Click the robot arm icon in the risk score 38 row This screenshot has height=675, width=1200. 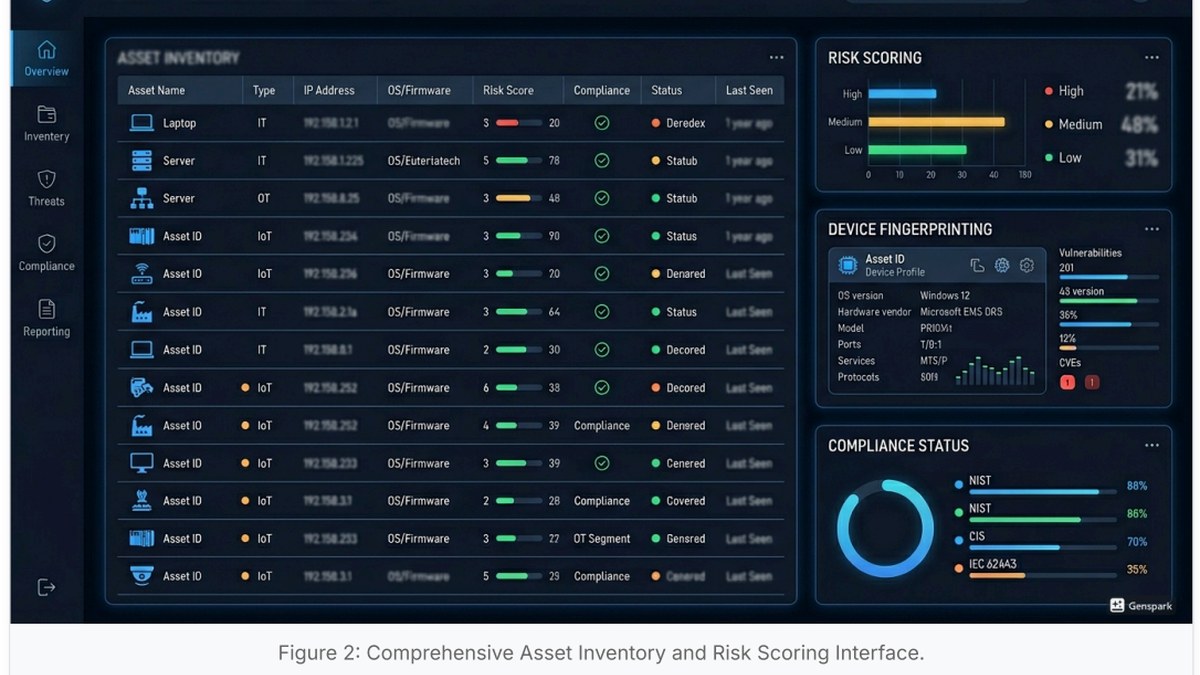(141, 387)
